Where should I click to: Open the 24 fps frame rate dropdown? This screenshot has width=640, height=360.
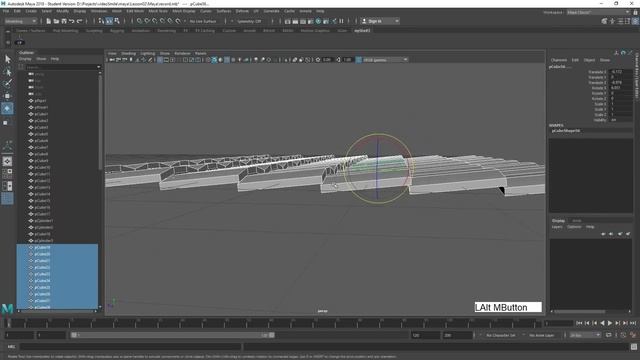click(585, 335)
